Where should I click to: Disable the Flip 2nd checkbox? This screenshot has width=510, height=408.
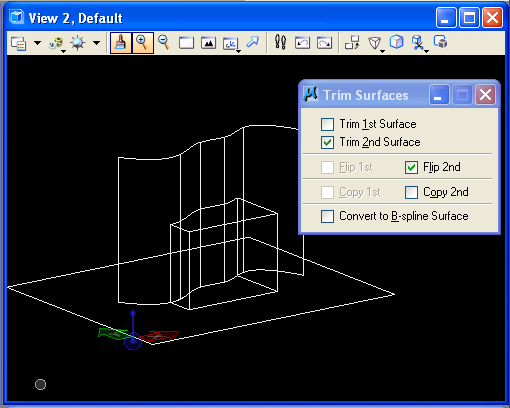tap(411, 167)
